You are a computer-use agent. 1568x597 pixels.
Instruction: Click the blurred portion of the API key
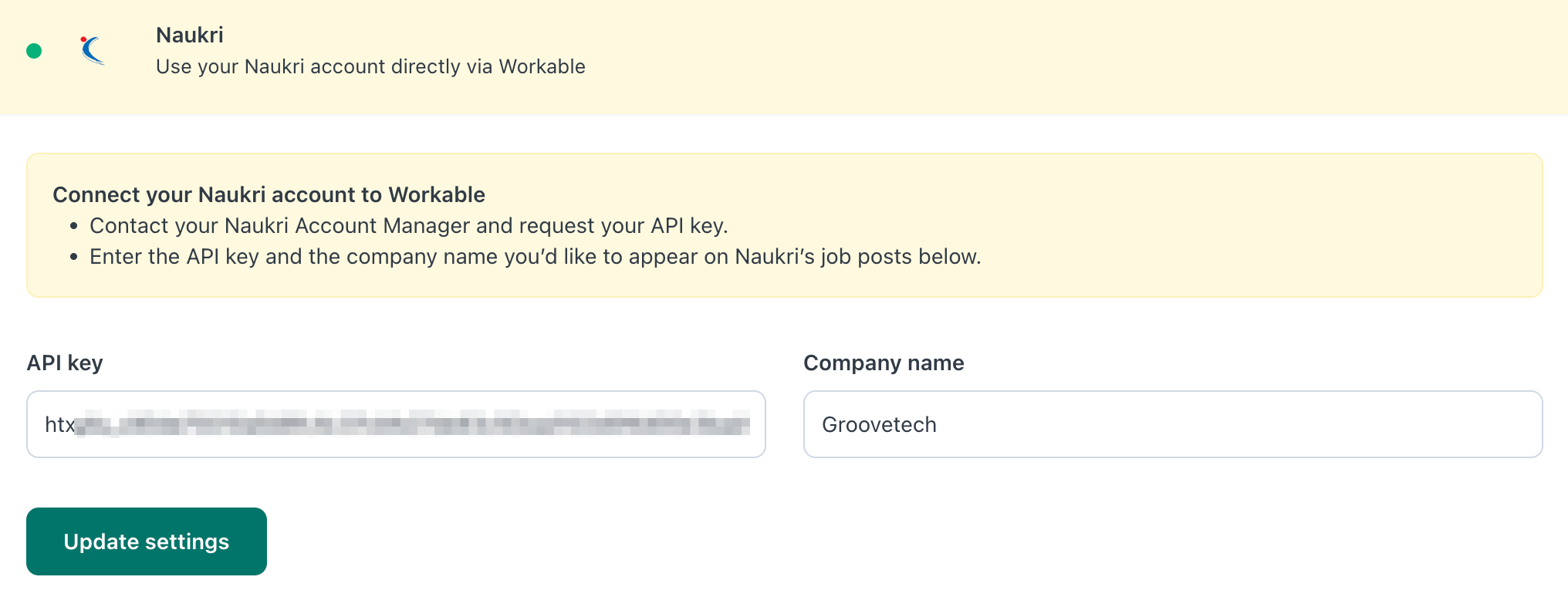tap(413, 424)
